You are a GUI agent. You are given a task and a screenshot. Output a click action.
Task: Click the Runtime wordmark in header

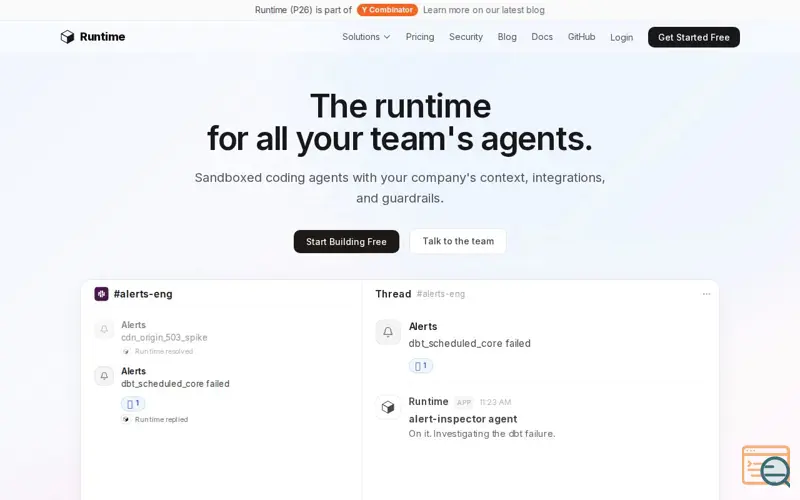(103, 37)
